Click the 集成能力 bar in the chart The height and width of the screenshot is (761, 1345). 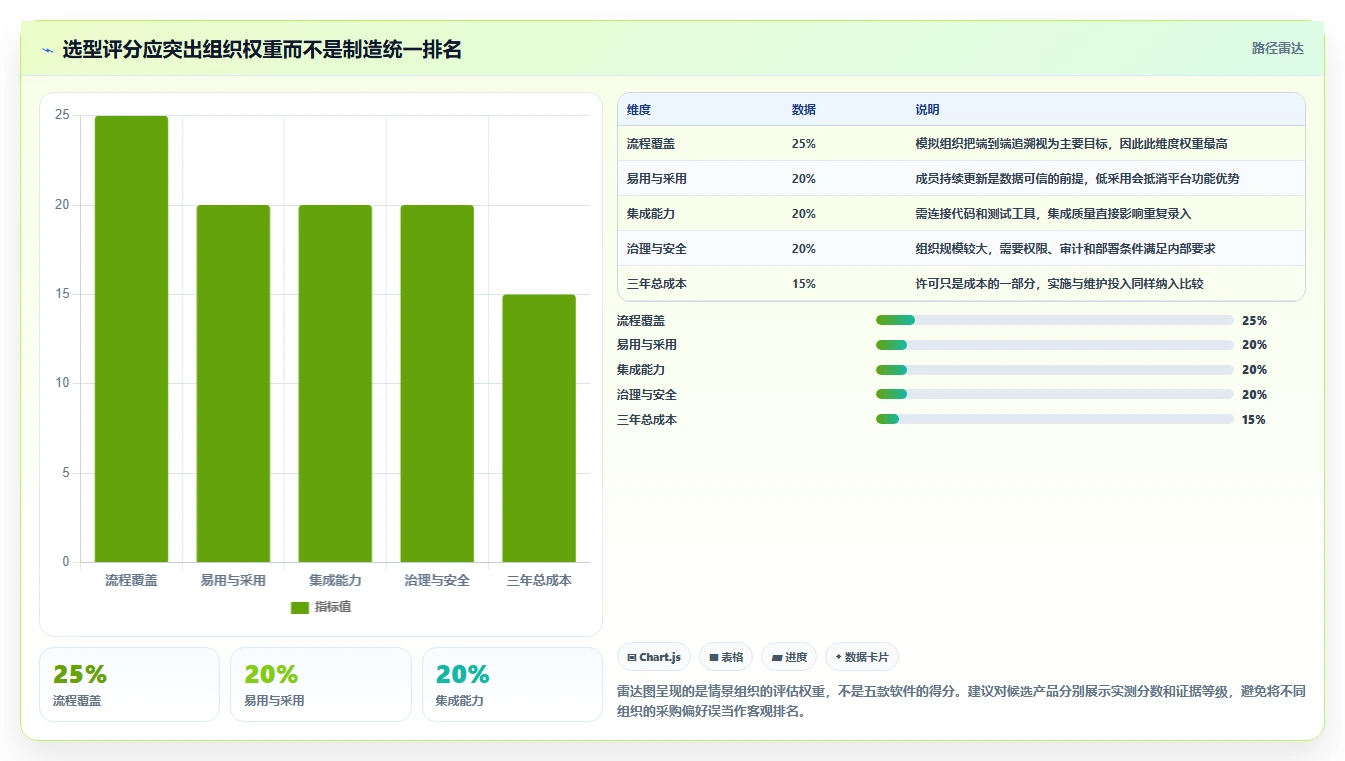335,384
